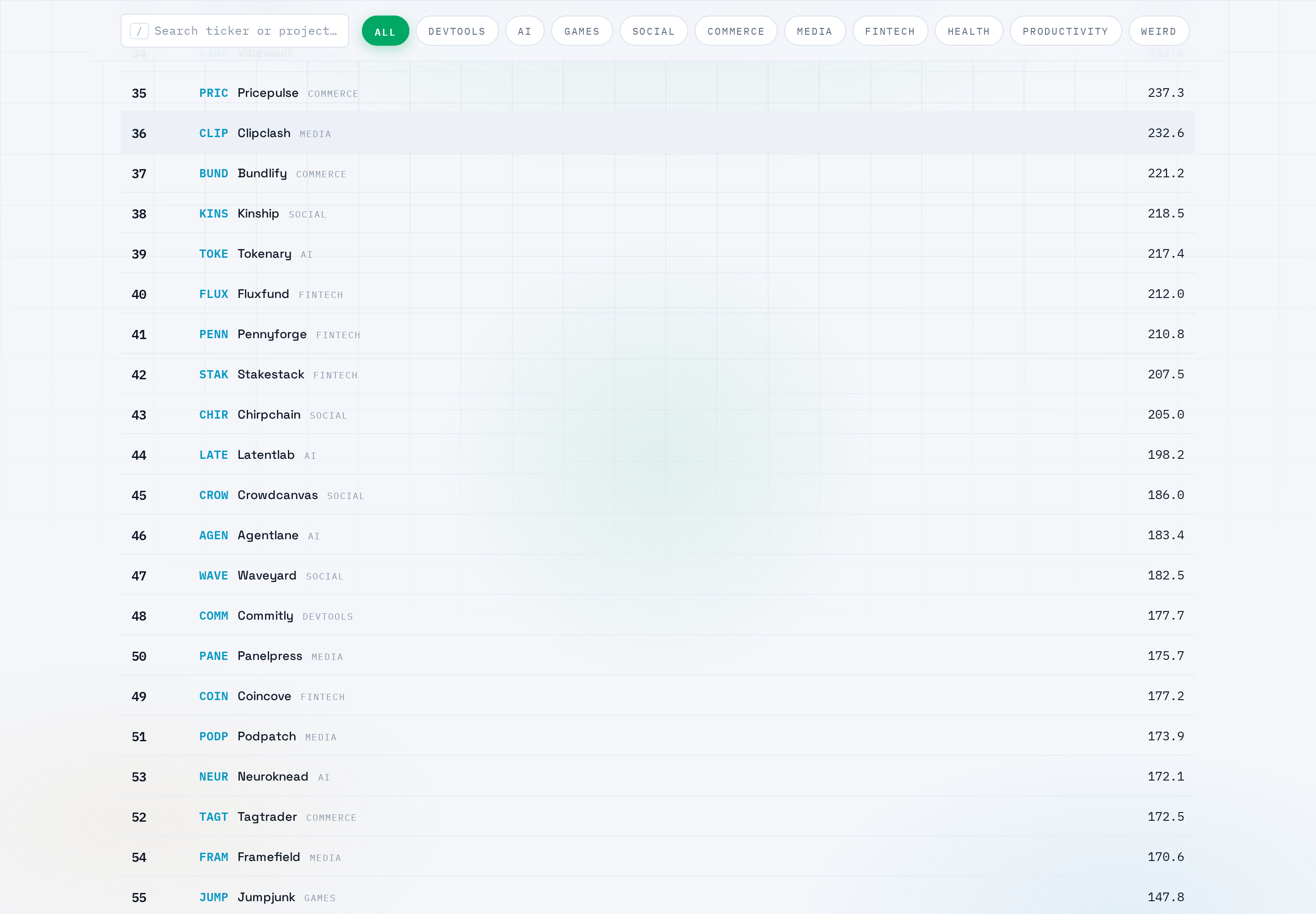Click the GAMES tag beside Jumpjunk
The image size is (1316, 914).
pos(320,898)
